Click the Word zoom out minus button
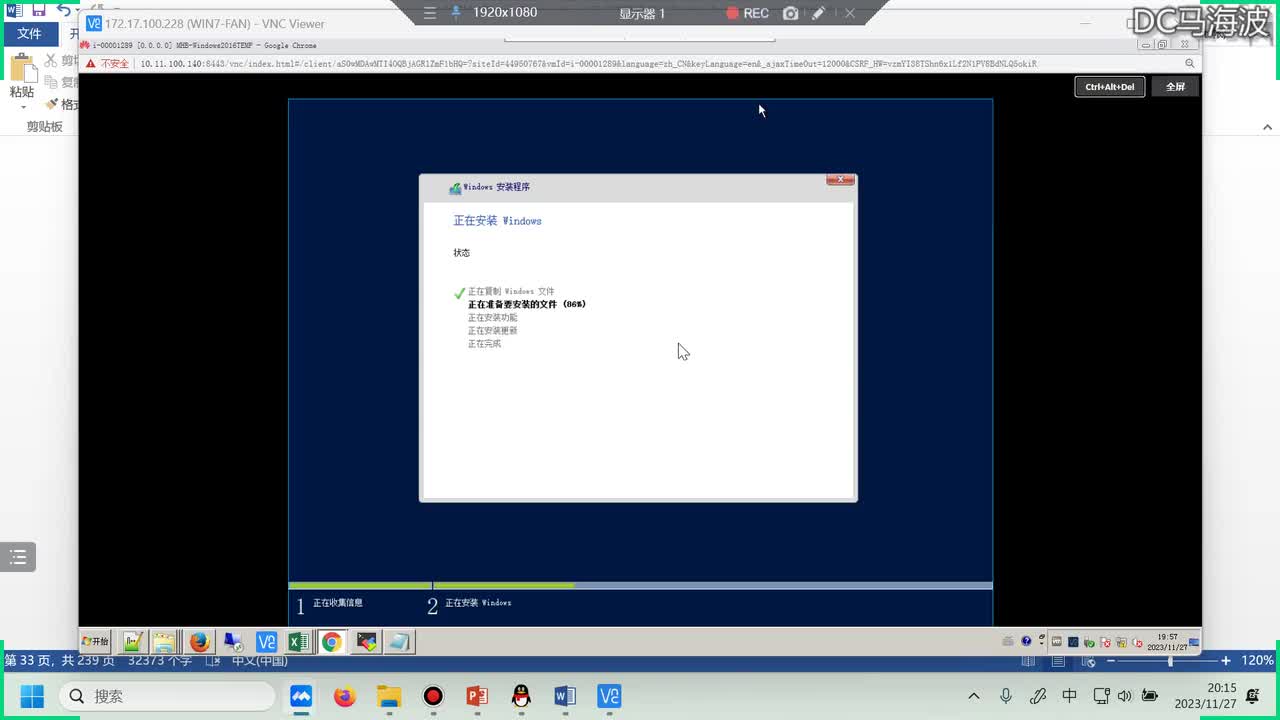1280x720 pixels. 1111,661
